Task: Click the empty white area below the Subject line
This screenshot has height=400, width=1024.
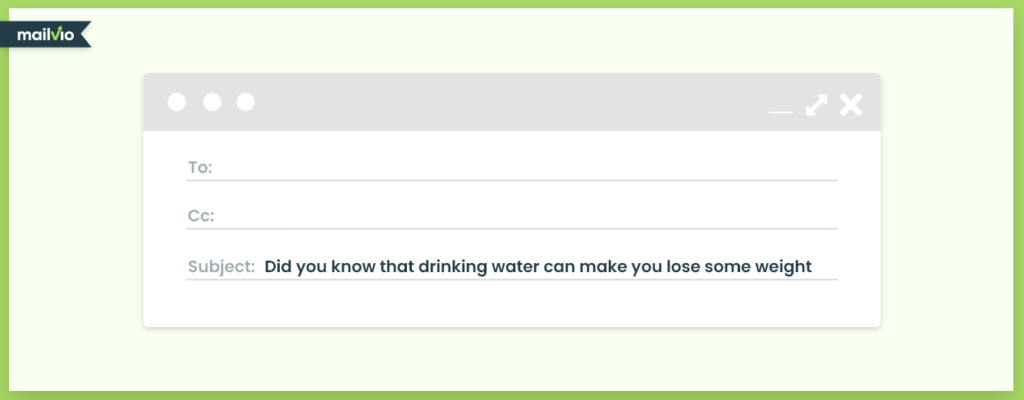Action: pyautogui.click(x=512, y=304)
